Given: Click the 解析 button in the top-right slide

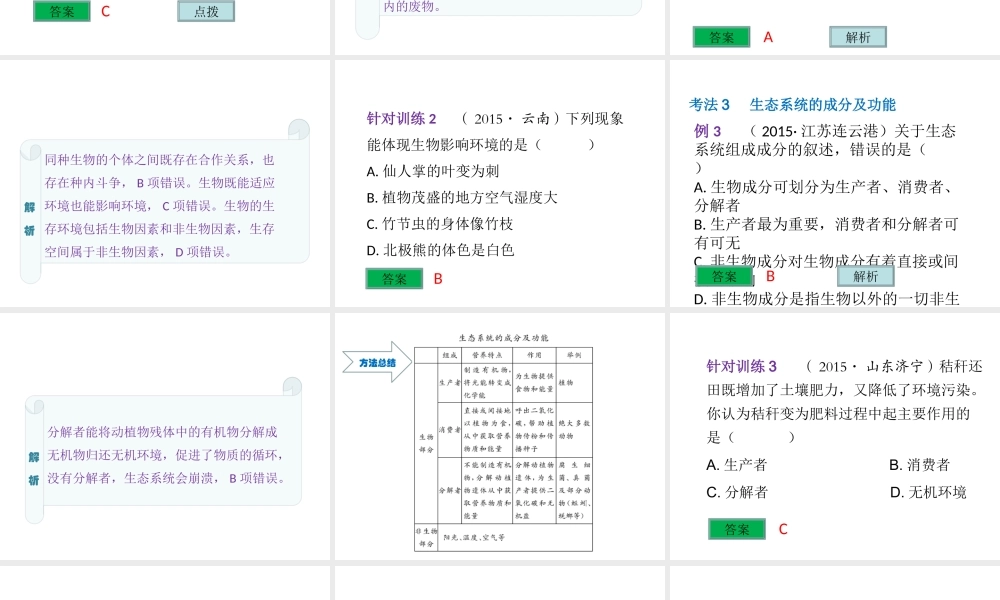Looking at the screenshot, I should coord(858,37).
